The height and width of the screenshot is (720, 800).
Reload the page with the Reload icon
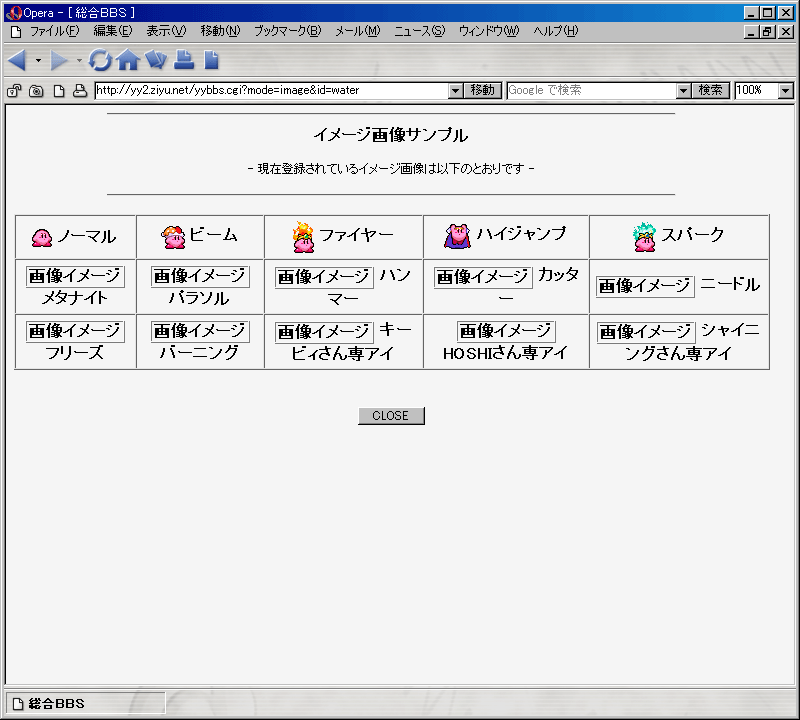100,60
